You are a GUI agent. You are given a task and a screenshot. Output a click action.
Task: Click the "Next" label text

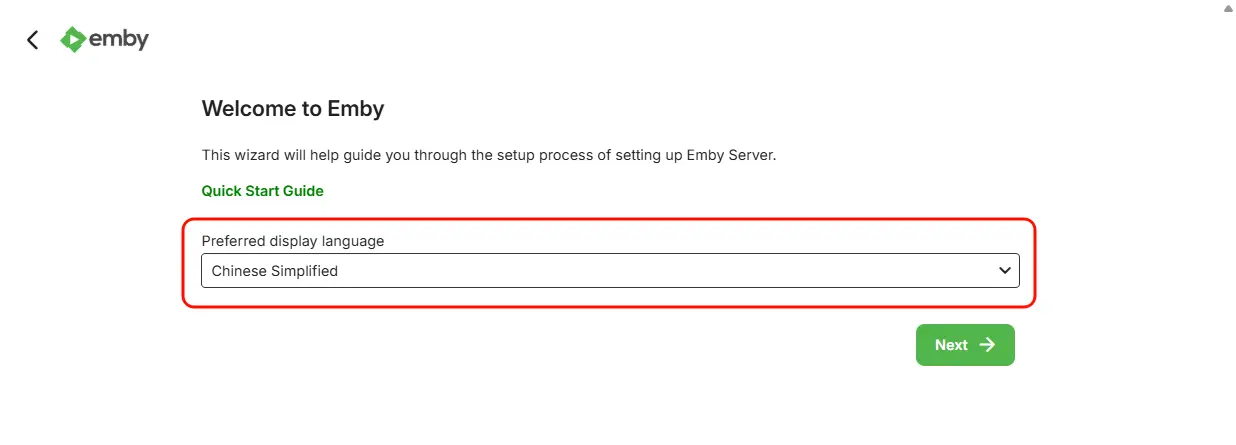point(951,345)
